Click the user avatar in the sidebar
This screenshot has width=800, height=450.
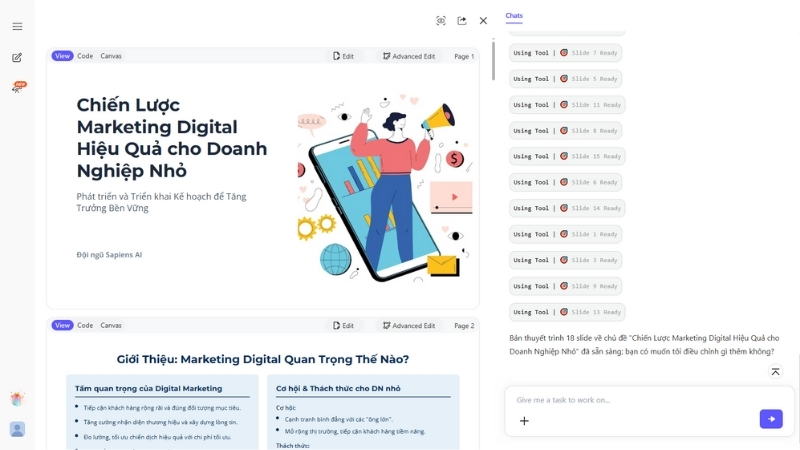tap(17, 429)
